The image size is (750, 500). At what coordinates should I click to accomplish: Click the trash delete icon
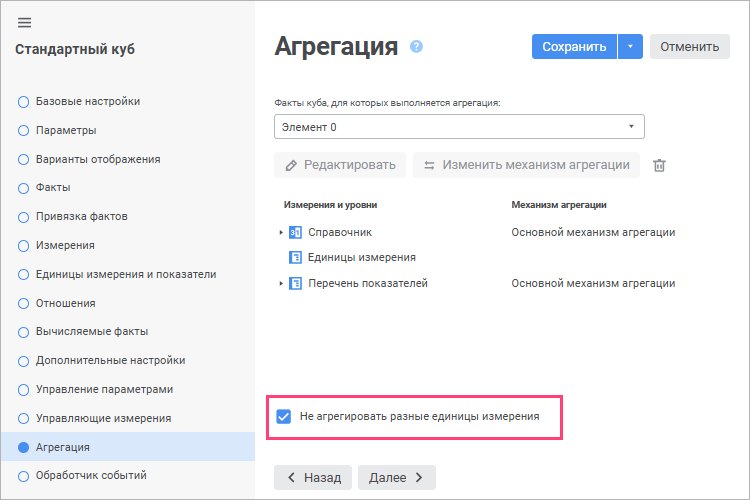(x=659, y=165)
